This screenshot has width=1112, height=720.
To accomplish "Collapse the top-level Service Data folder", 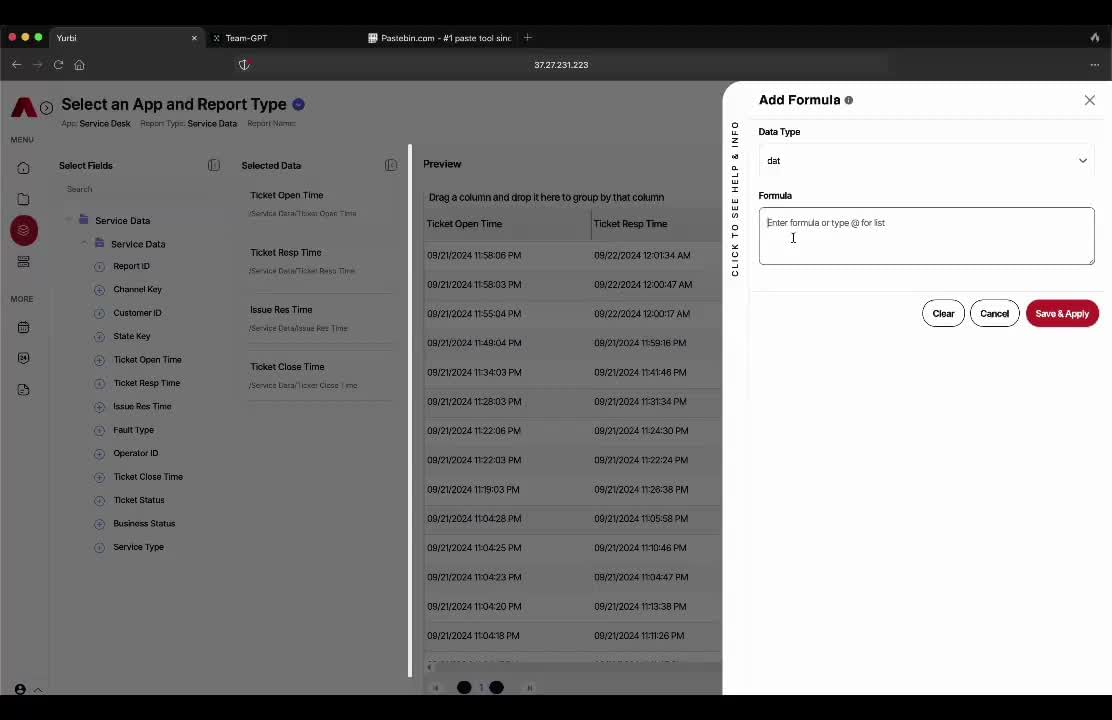I will (x=69, y=220).
